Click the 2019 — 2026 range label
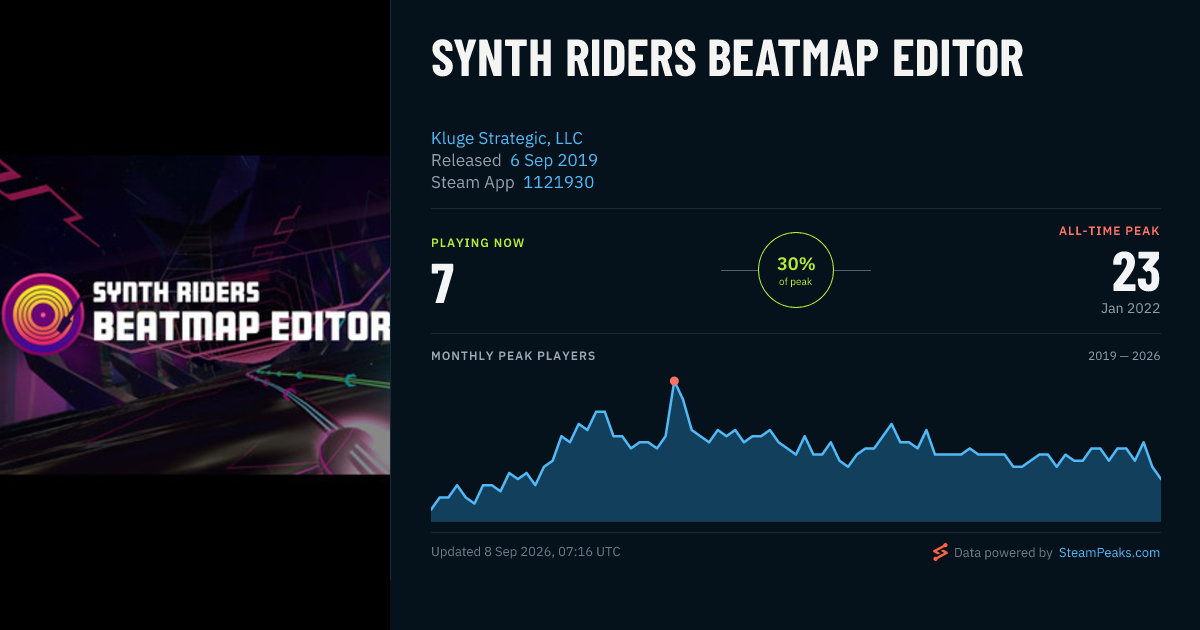Viewport: 1200px width, 630px height. (1124, 356)
